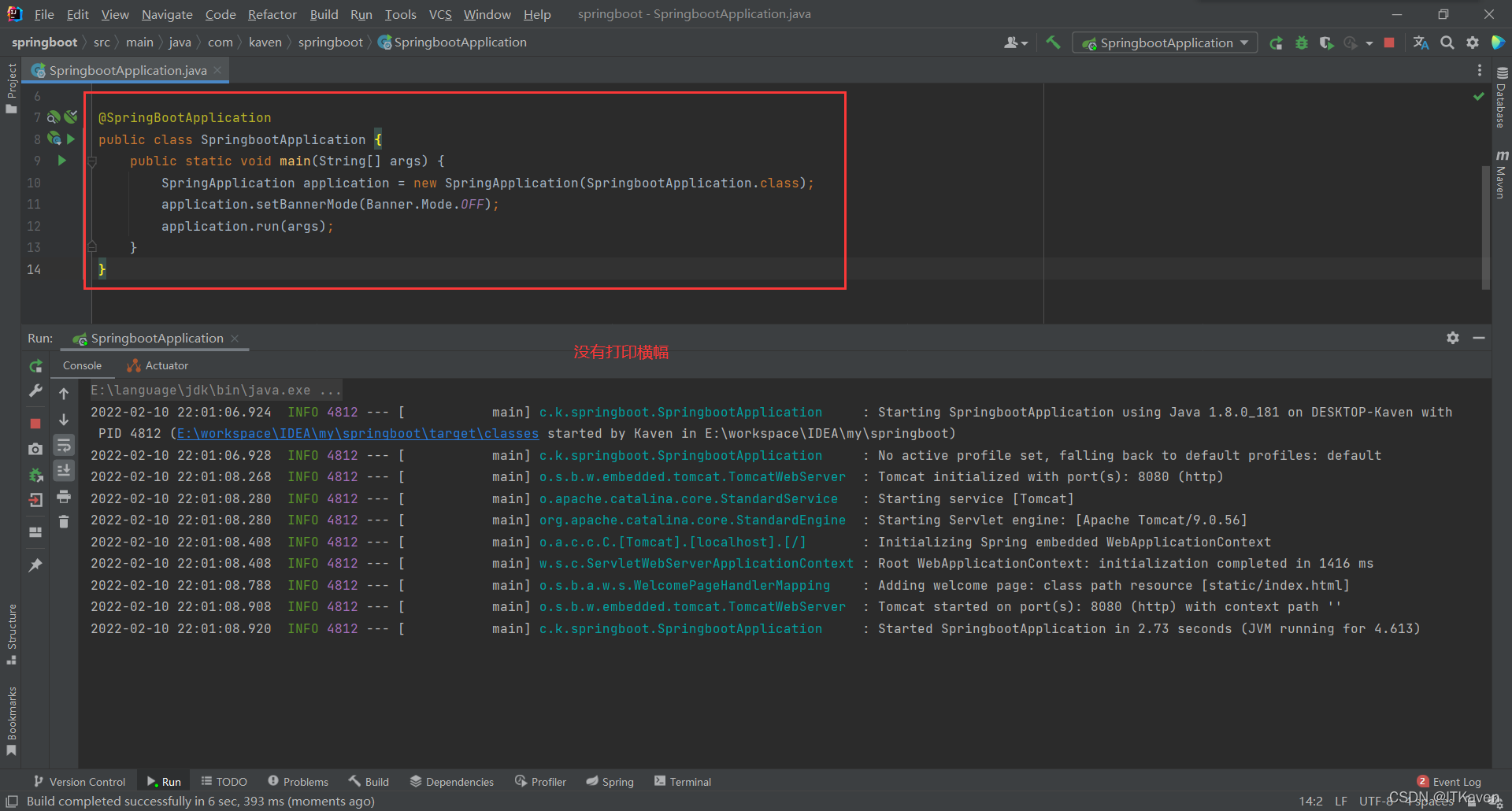Open the Tools menu

400,14
